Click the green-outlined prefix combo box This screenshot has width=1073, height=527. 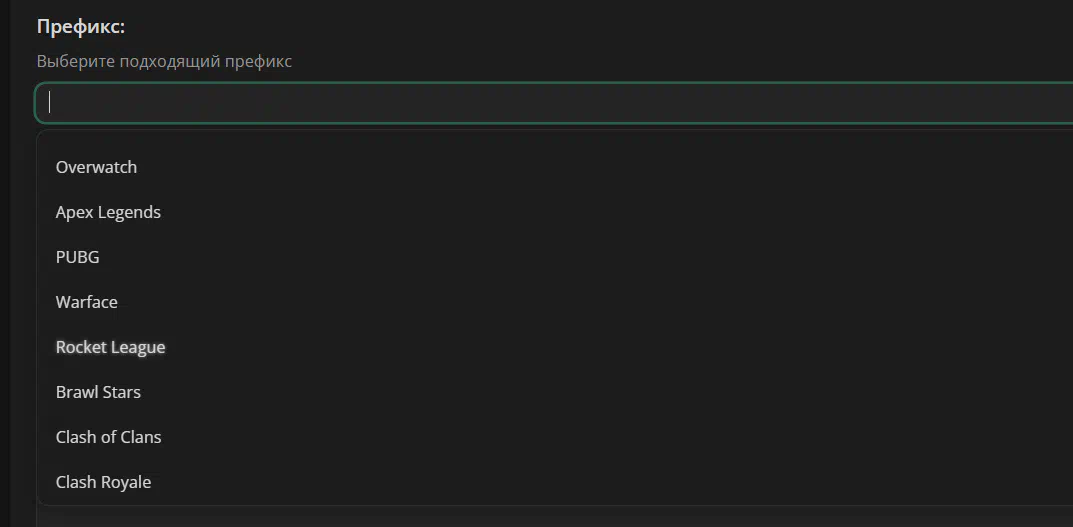(x=554, y=103)
